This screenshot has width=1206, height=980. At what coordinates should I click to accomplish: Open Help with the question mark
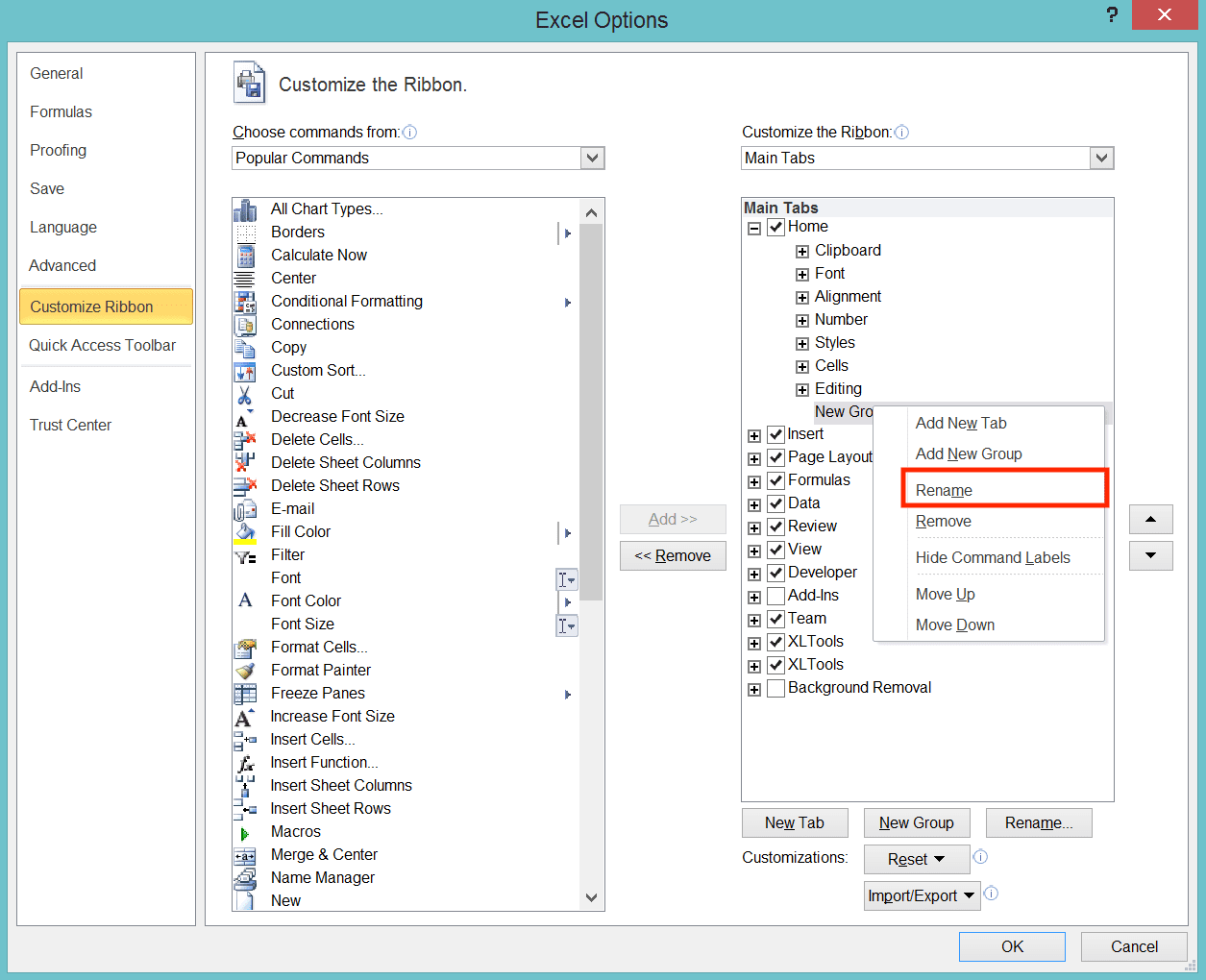(x=1112, y=14)
